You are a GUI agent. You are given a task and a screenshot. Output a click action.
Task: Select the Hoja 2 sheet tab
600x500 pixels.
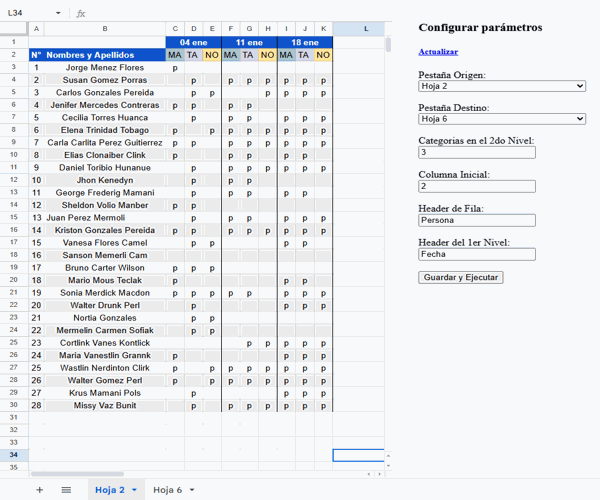(109, 490)
